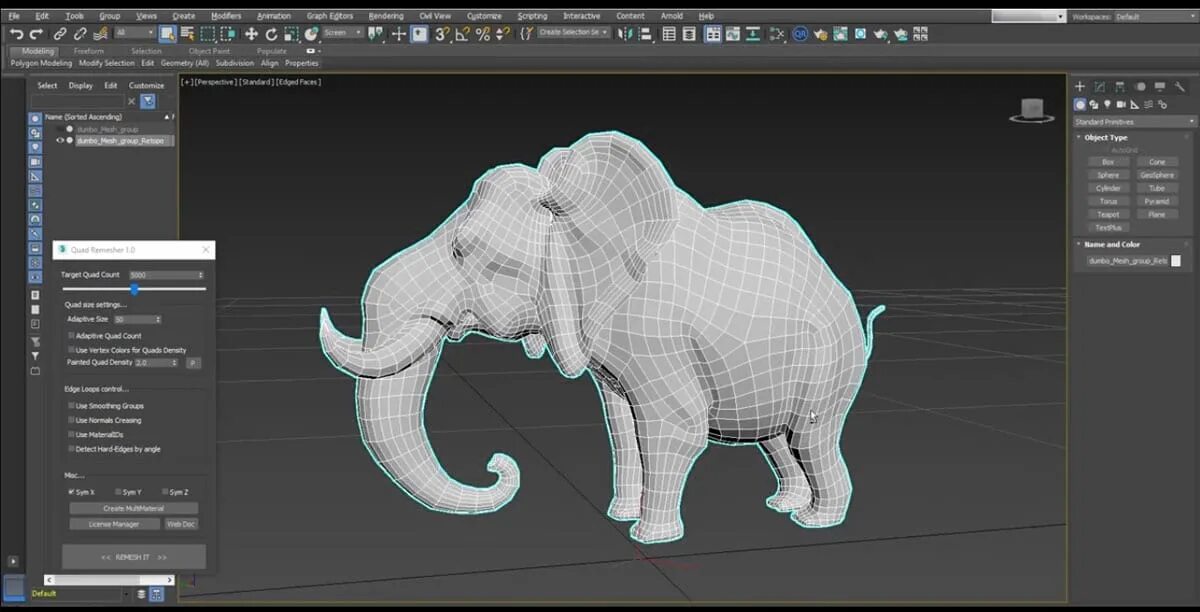Click the object color swatch in Name and Color

click(1176, 261)
